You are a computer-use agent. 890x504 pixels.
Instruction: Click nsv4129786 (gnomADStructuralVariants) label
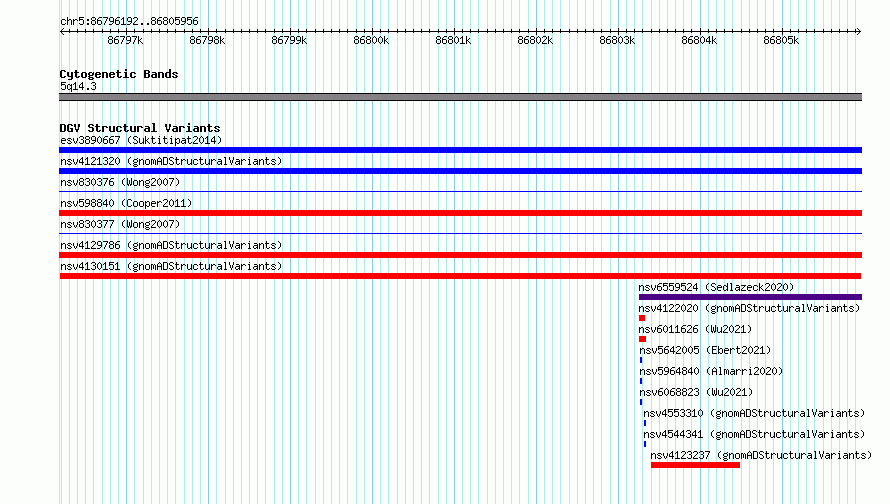[x=171, y=245]
